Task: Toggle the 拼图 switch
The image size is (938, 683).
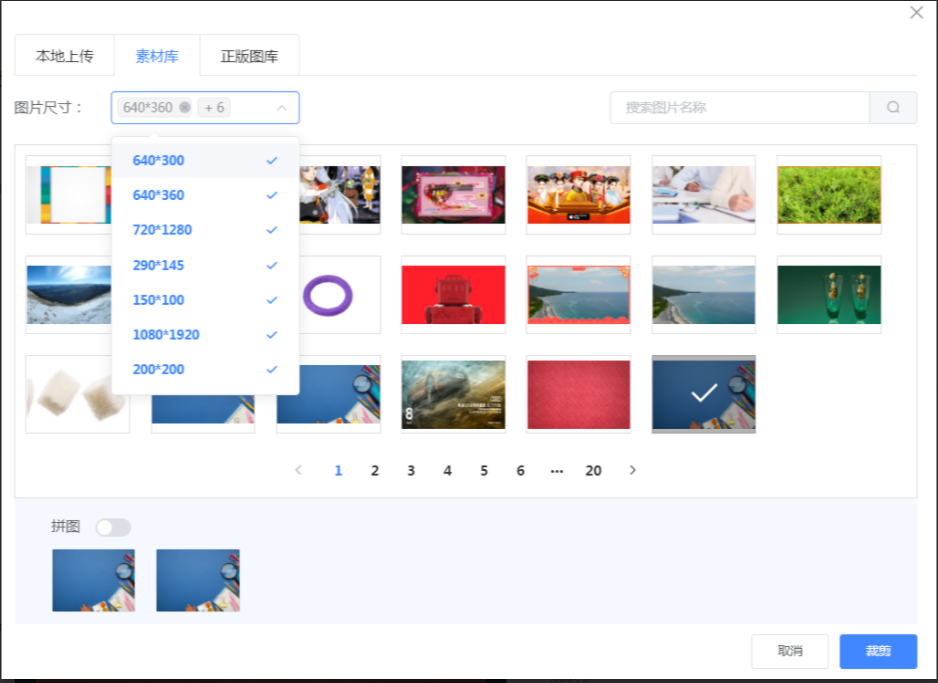Action: pos(113,527)
